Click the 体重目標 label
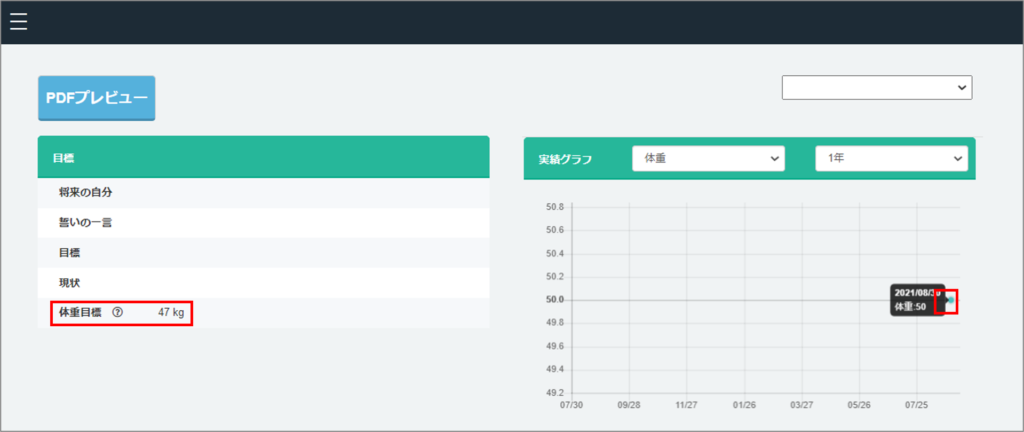 click(x=80, y=313)
